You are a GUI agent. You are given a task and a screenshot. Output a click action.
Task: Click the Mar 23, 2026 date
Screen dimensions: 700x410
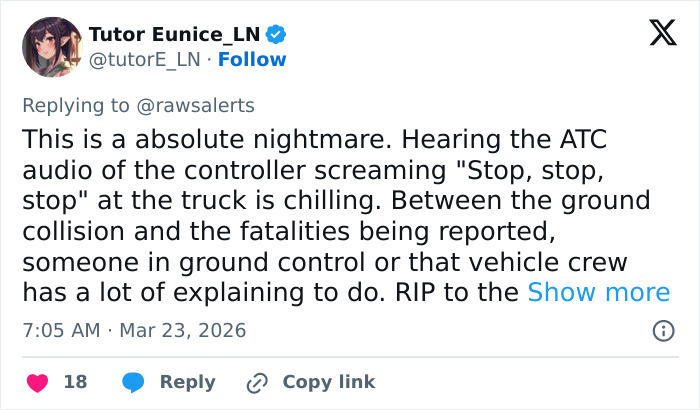(183, 330)
